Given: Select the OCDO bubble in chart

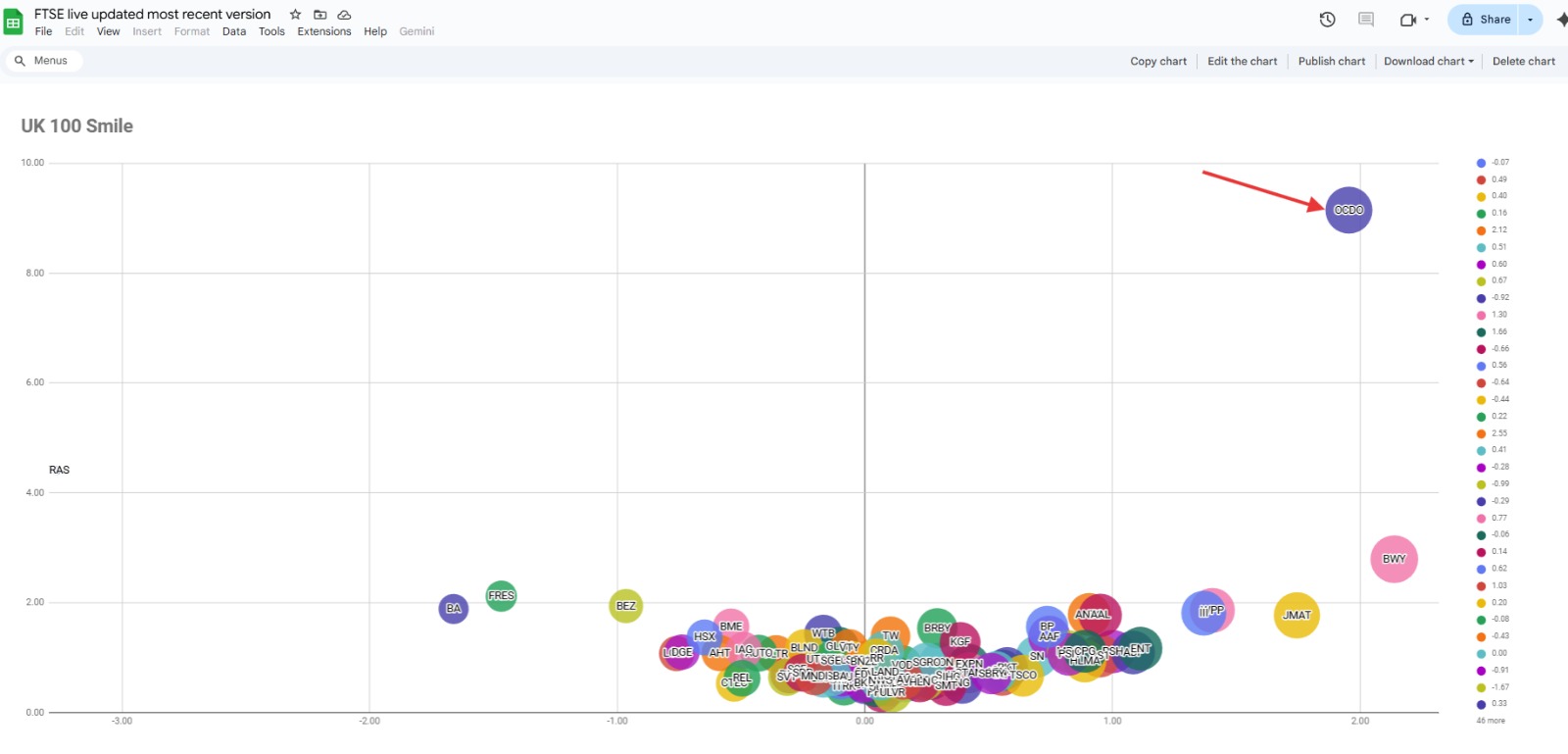Looking at the screenshot, I should (x=1348, y=210).
